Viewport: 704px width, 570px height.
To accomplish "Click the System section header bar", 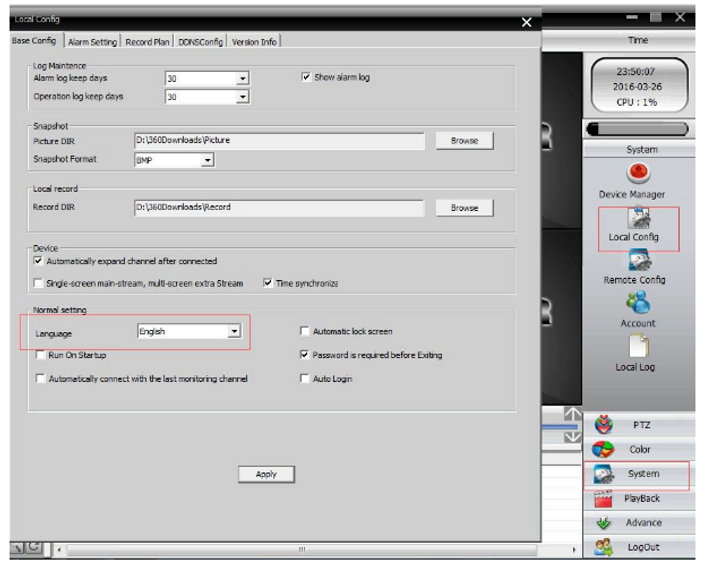I will 642,150.
